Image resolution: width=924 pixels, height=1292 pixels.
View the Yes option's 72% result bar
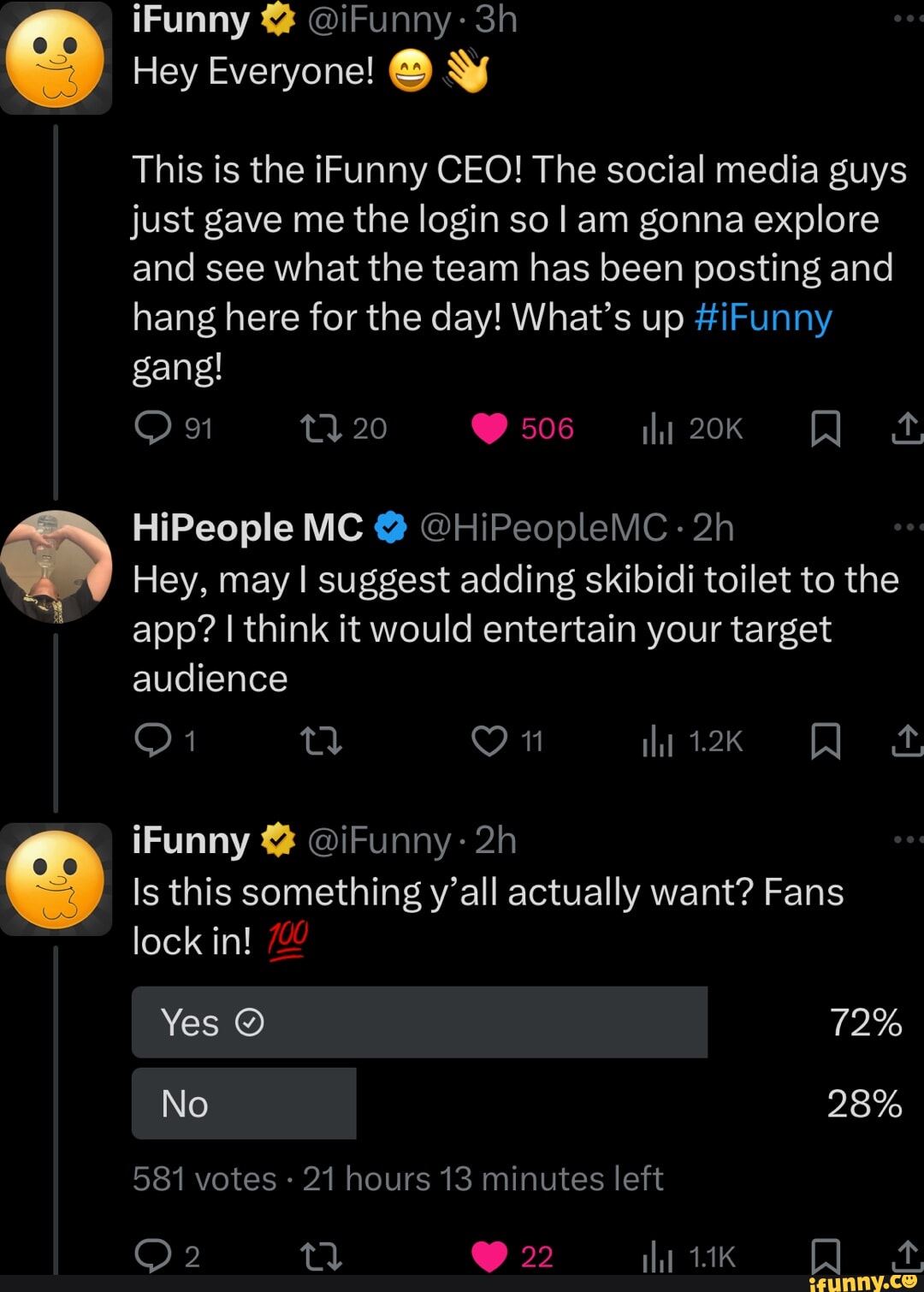[865, 1021]
